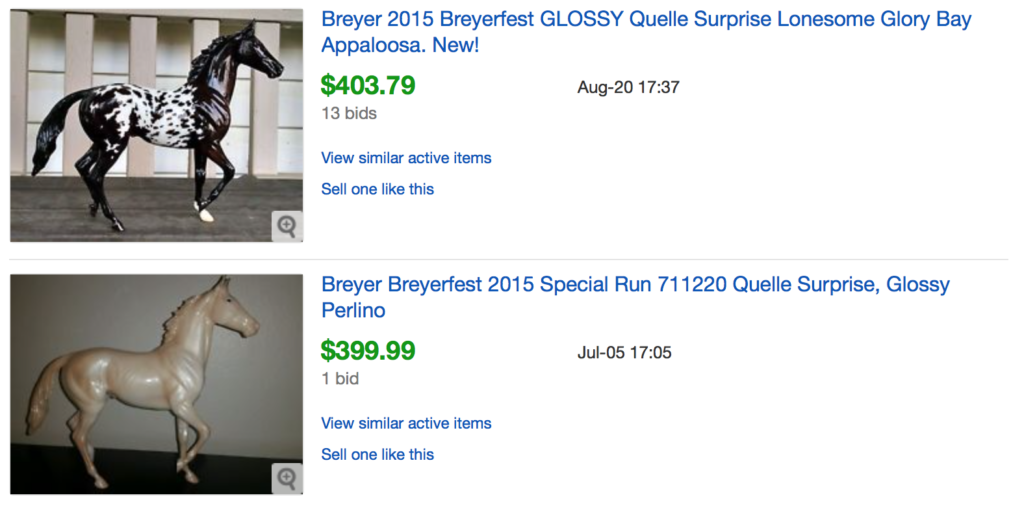Click the $403.79 sold price
The height and width of the screenshot is (506, 1024).
tap(368, 86)
